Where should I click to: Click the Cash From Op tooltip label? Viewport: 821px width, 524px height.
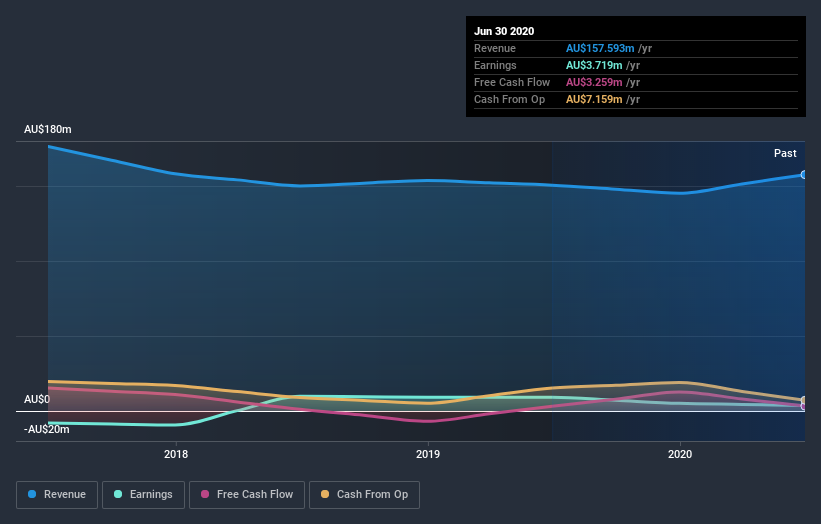click(509, 99)
